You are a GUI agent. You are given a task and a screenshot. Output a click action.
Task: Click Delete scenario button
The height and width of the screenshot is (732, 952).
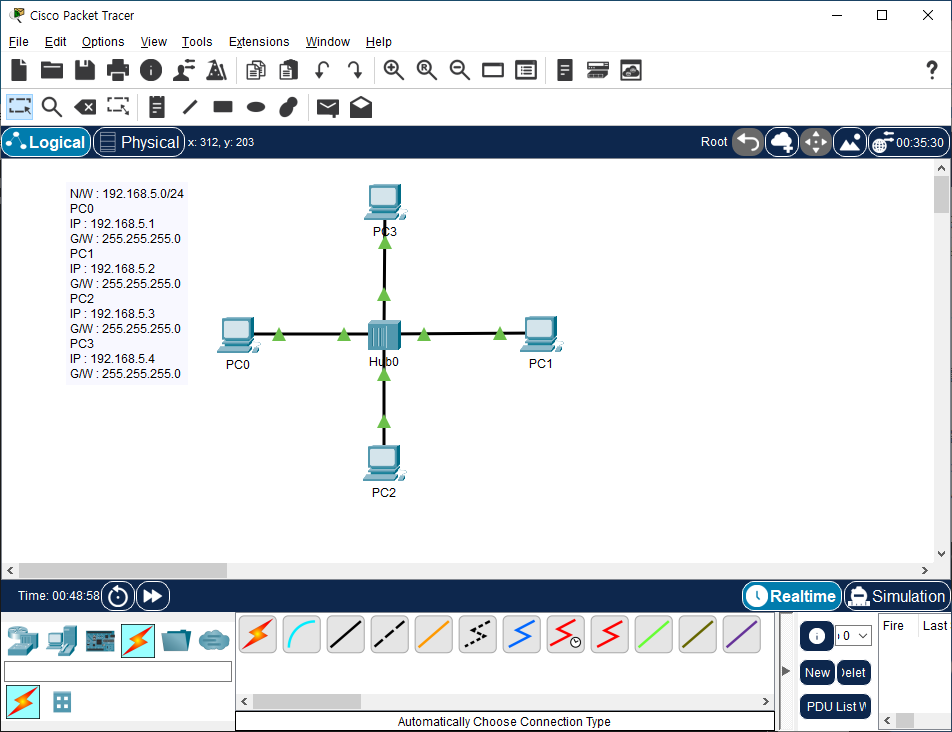[x=854, y=673]
